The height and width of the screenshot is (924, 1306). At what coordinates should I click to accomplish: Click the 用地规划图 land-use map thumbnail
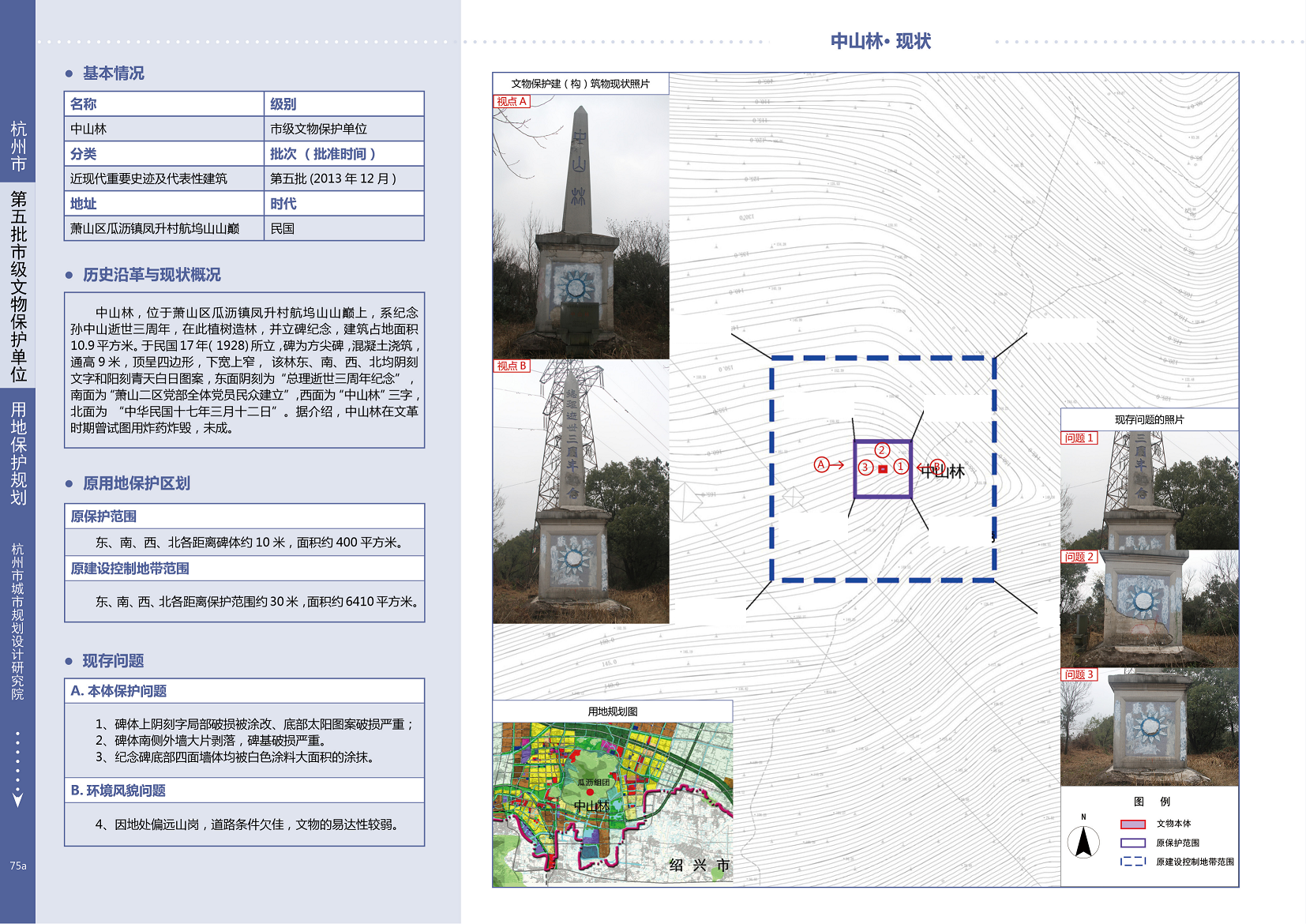(612, 804)
